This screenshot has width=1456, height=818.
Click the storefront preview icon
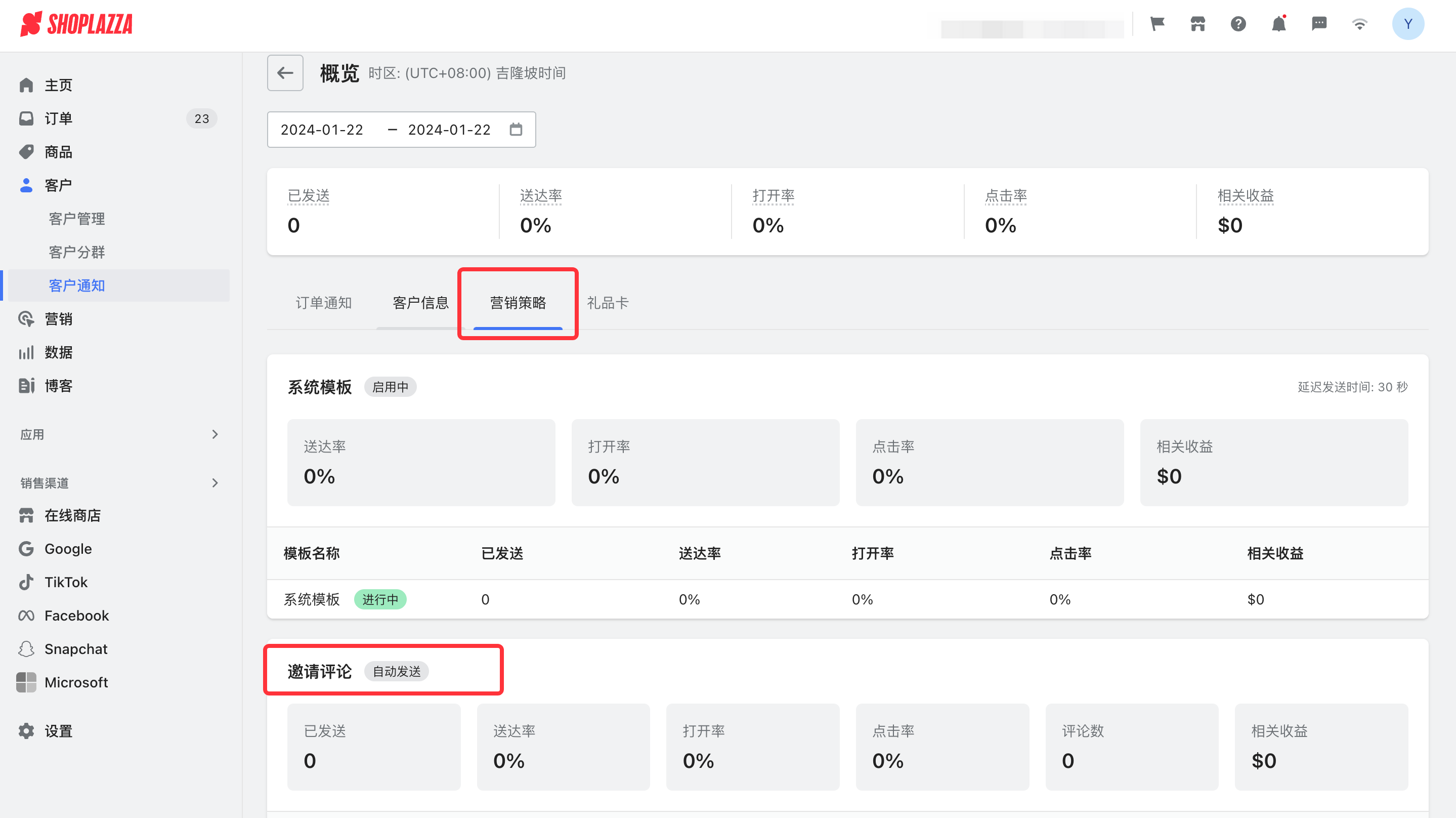pos(1197,24)
